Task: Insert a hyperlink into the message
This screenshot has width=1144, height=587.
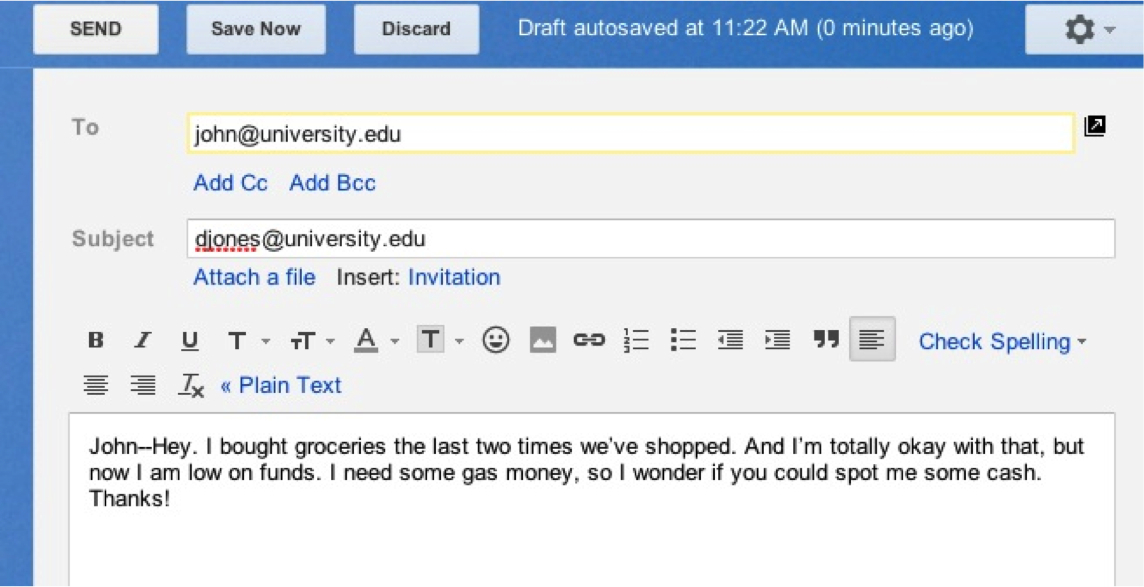Action: tap(589, 340)
